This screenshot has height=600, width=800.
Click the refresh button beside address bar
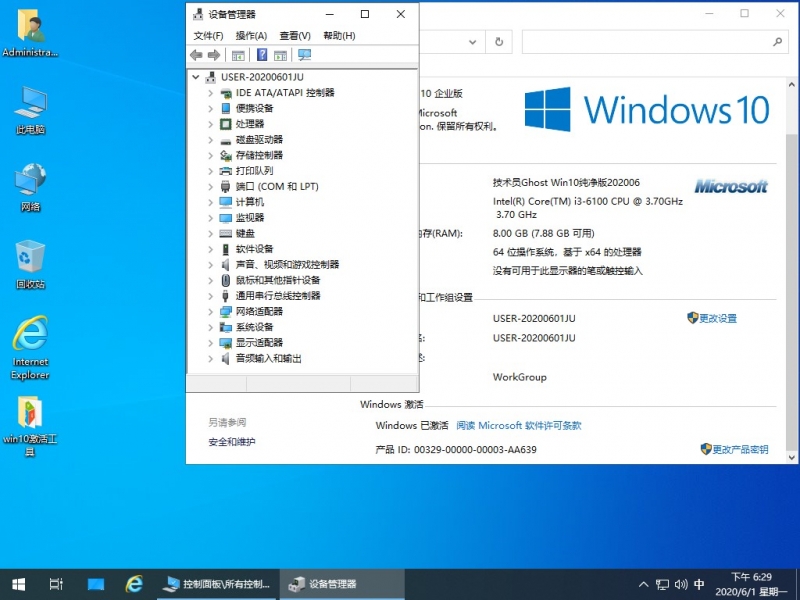(x=499, y=42)
